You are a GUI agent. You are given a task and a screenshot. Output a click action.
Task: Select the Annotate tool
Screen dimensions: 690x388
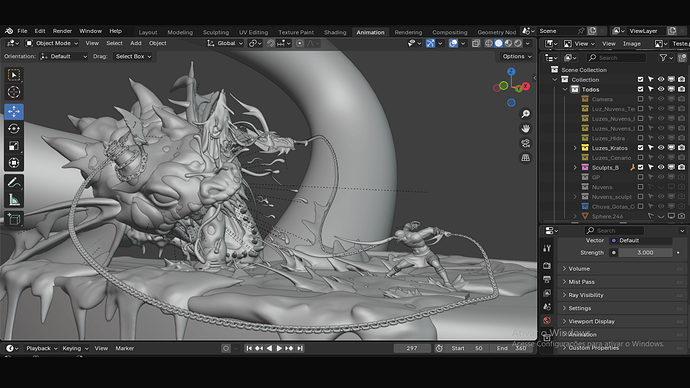click(14, 183)
